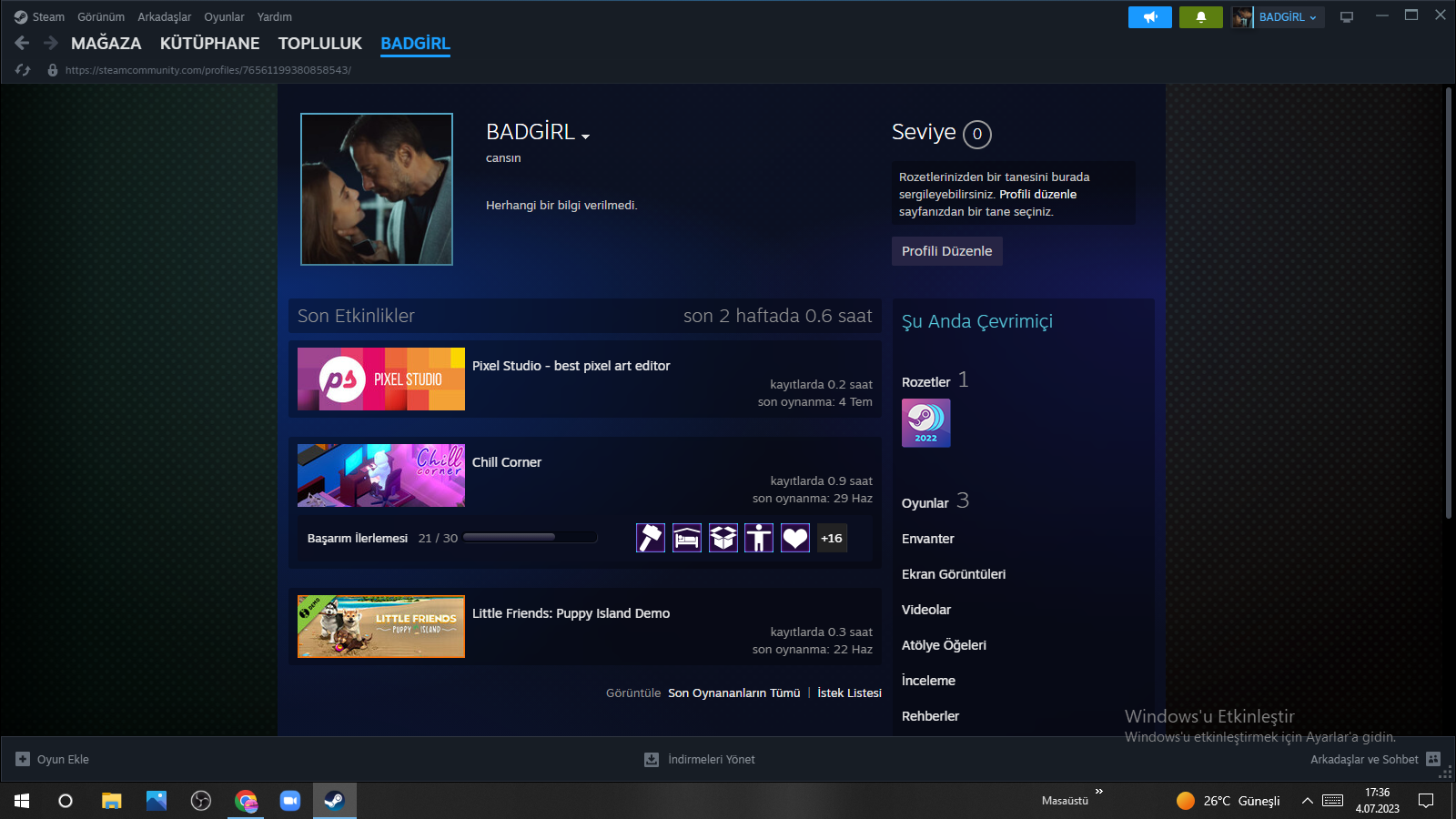Show the +16 remaining achievements
Image resolution: width=1456 pixels, height=819 pixels.
832,538
